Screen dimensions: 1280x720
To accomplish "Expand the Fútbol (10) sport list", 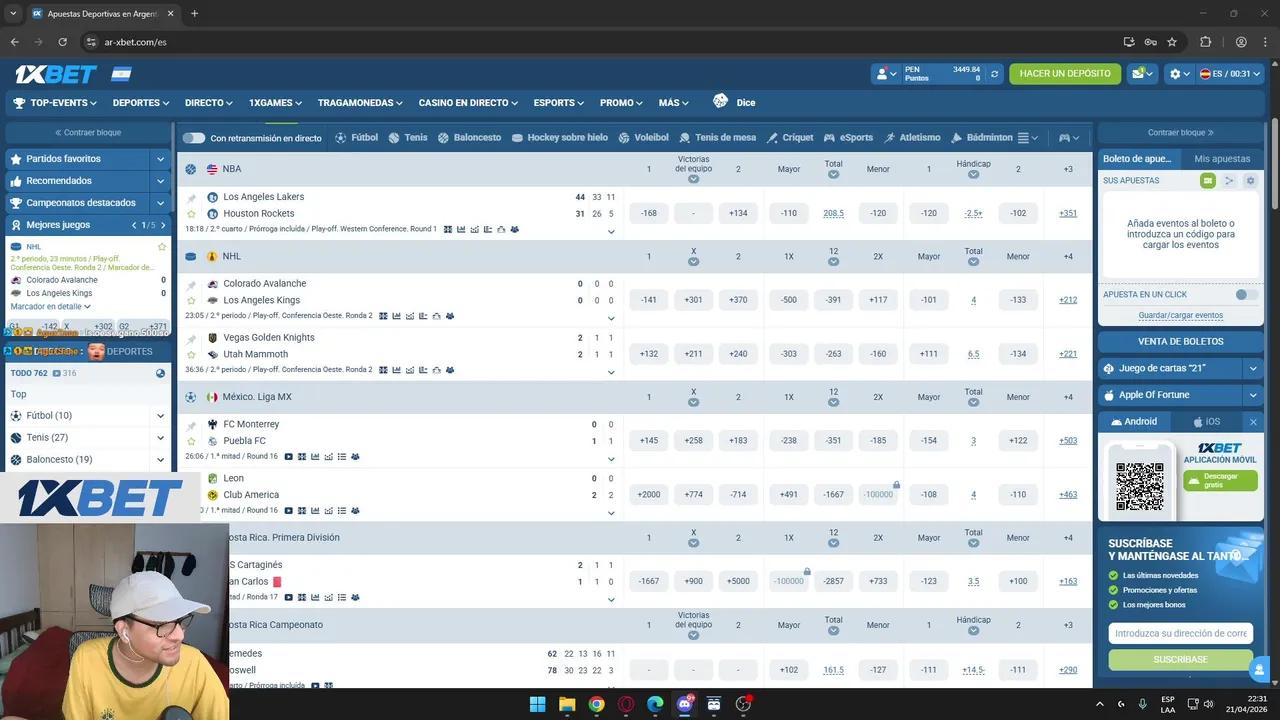I will 160,416.
